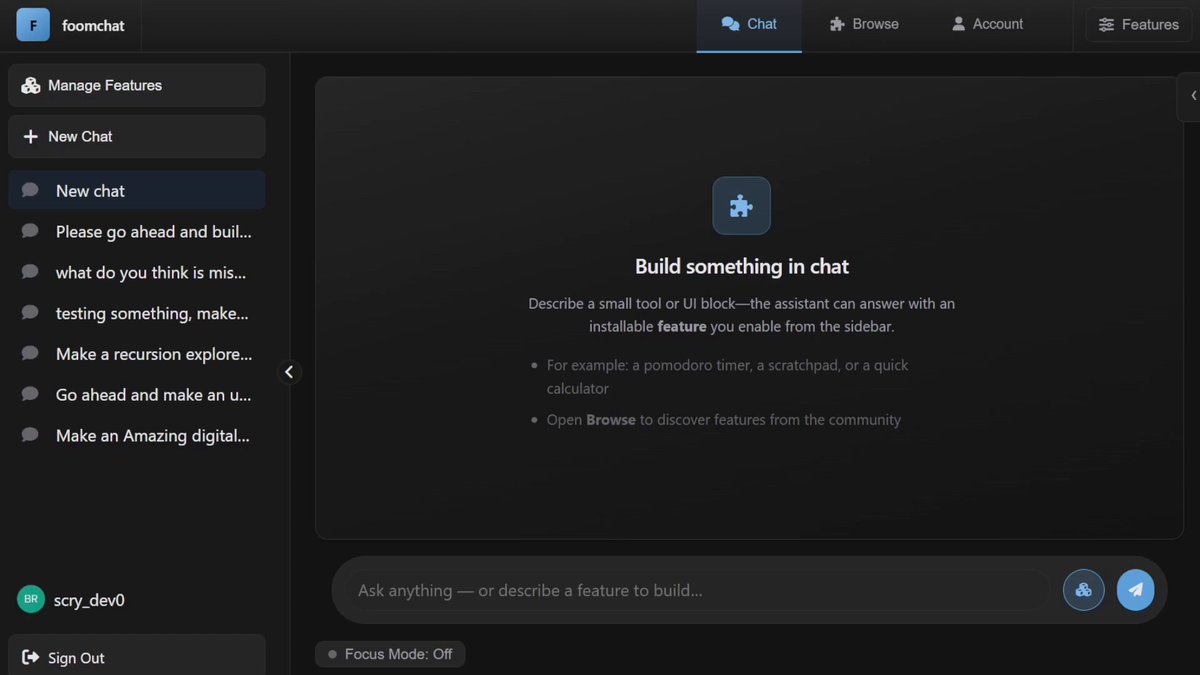
Task: Click the Ask anything message input field
Action: point(698,590)
